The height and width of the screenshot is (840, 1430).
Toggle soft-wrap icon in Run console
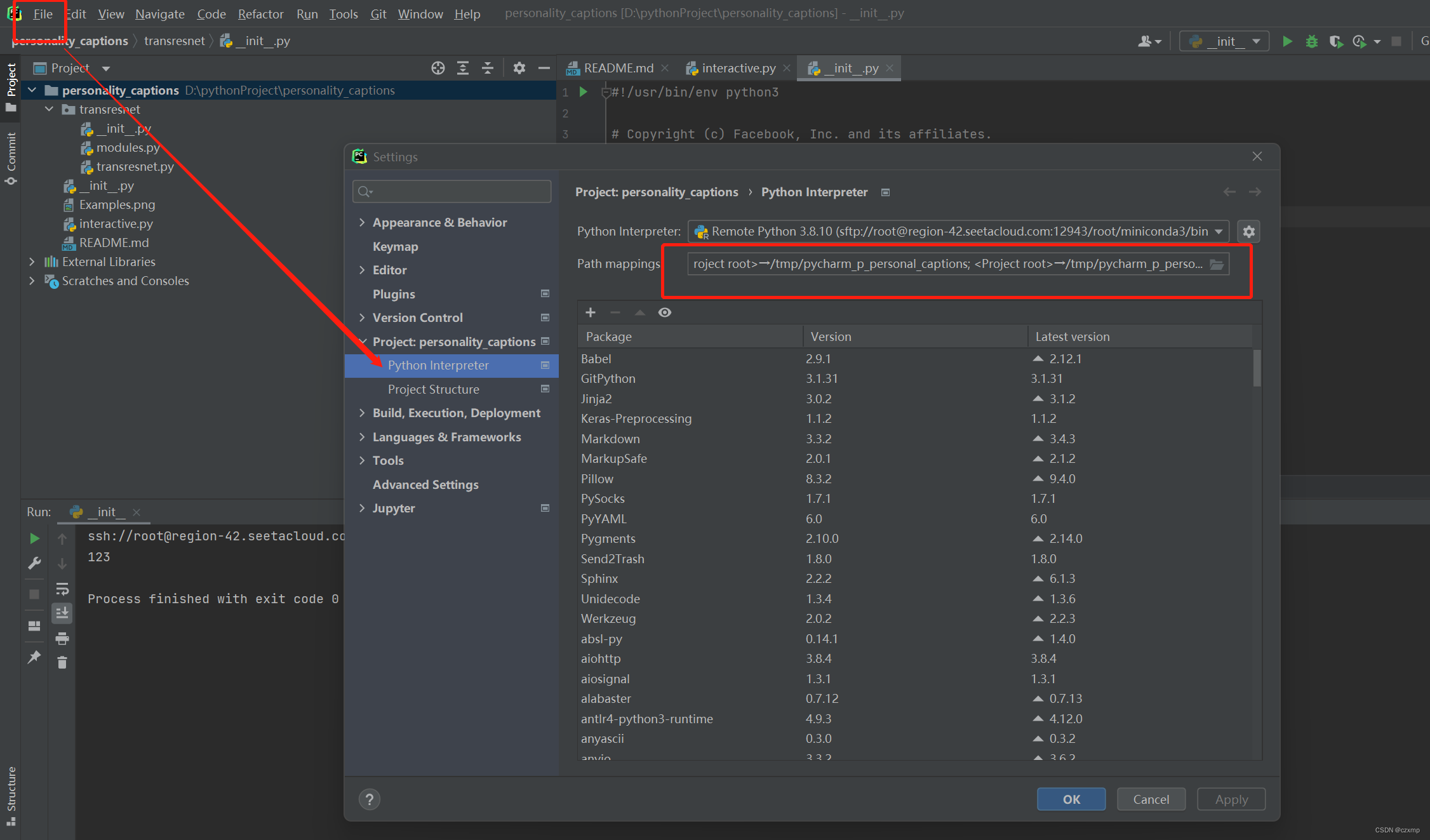[x=62, y=589]
